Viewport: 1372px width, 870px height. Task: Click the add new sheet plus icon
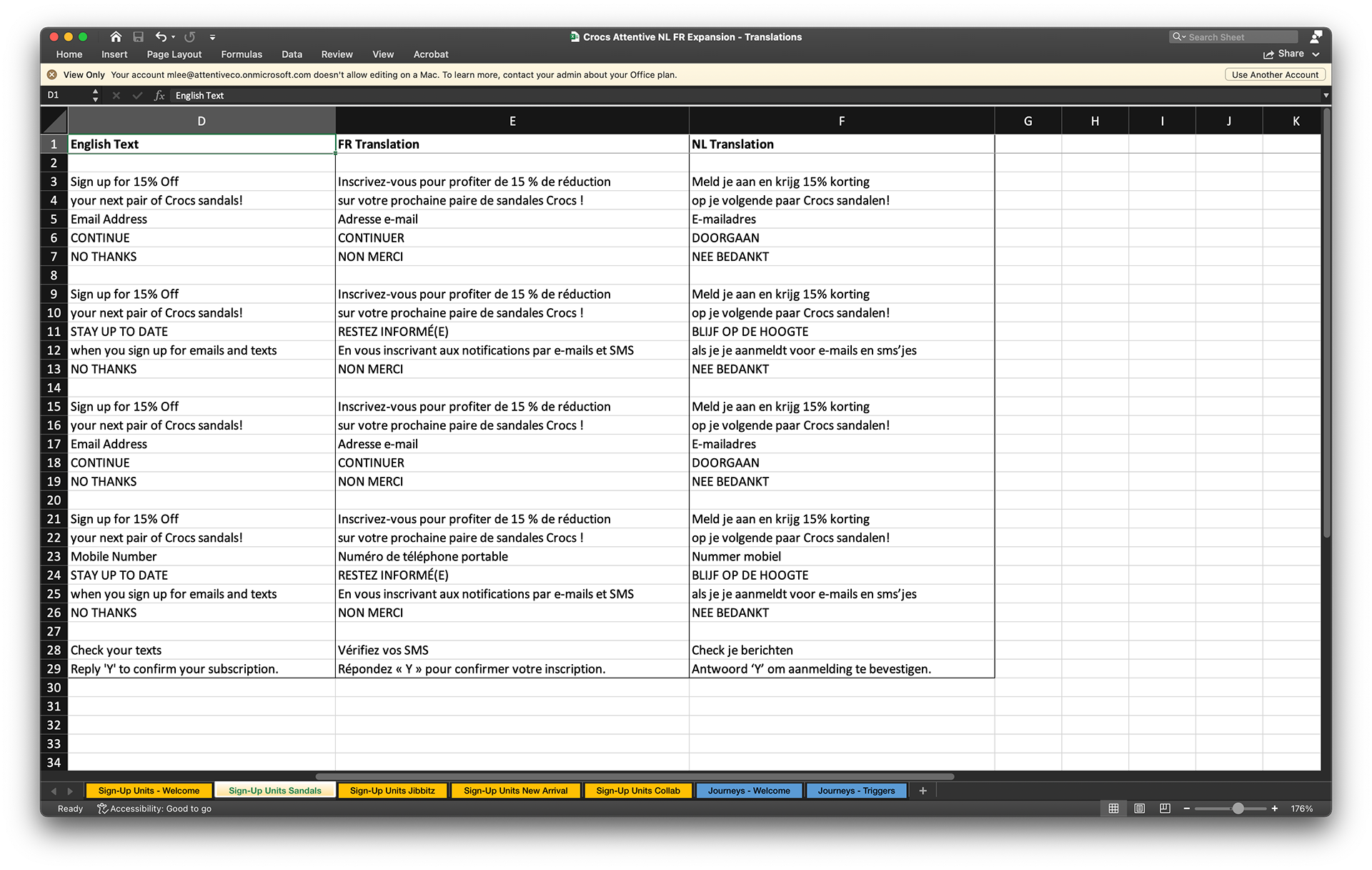923,791
